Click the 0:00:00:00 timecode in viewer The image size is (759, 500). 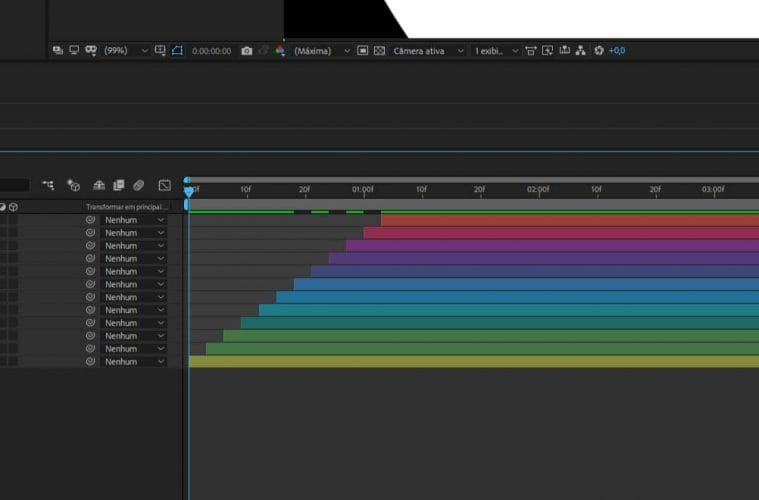[211, 50]
